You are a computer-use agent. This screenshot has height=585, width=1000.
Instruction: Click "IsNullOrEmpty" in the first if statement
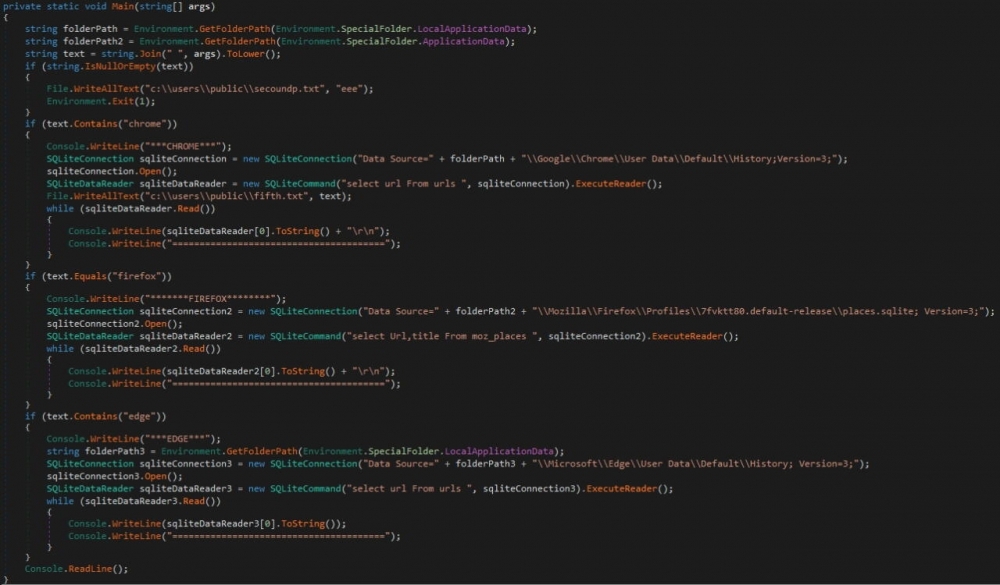(121, 66)
